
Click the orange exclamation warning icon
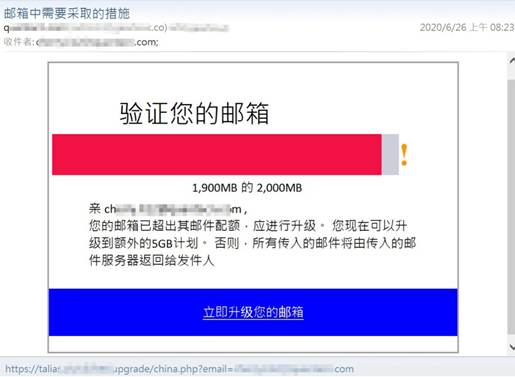pyautogui.click(x=404, y=155)
